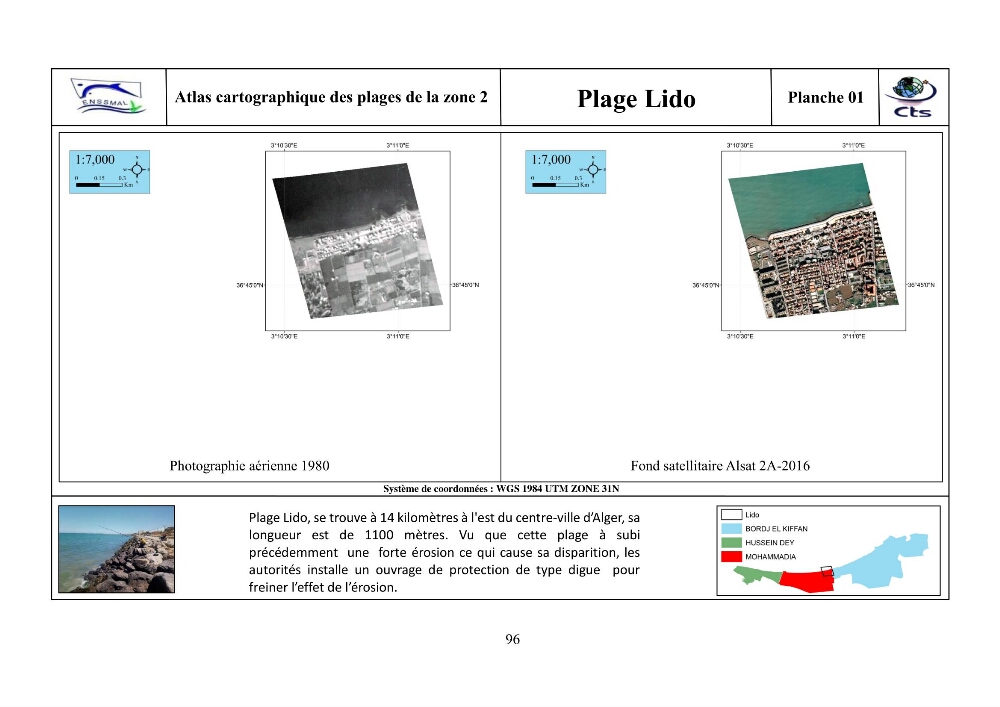This screenshot has height=707, width=1000.
Task: Click the CTS globe logo
Action: (913, 97)
